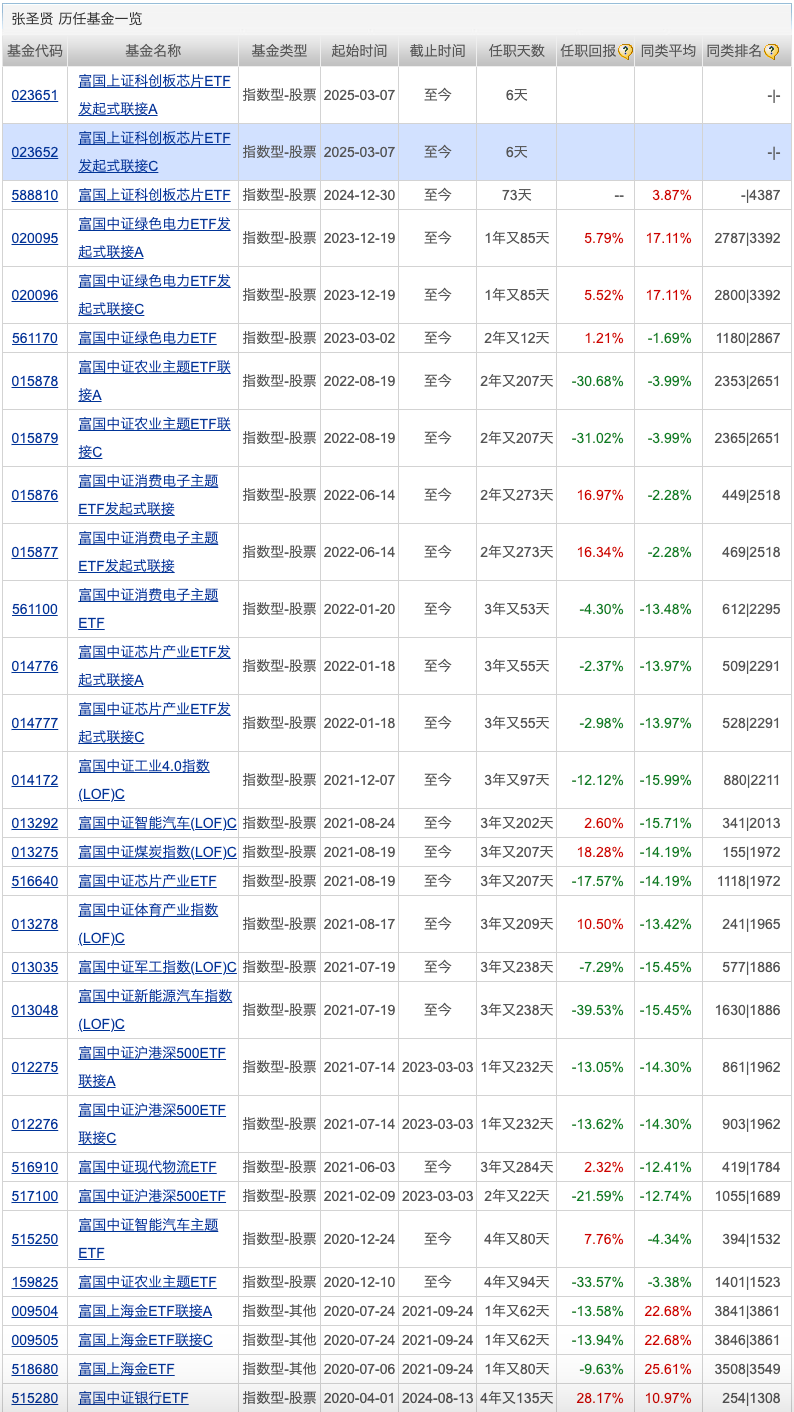Open 富国中证现代物流ETF link
Viewport: 794px width, 1412px height.
click(x=147, y=1167)
